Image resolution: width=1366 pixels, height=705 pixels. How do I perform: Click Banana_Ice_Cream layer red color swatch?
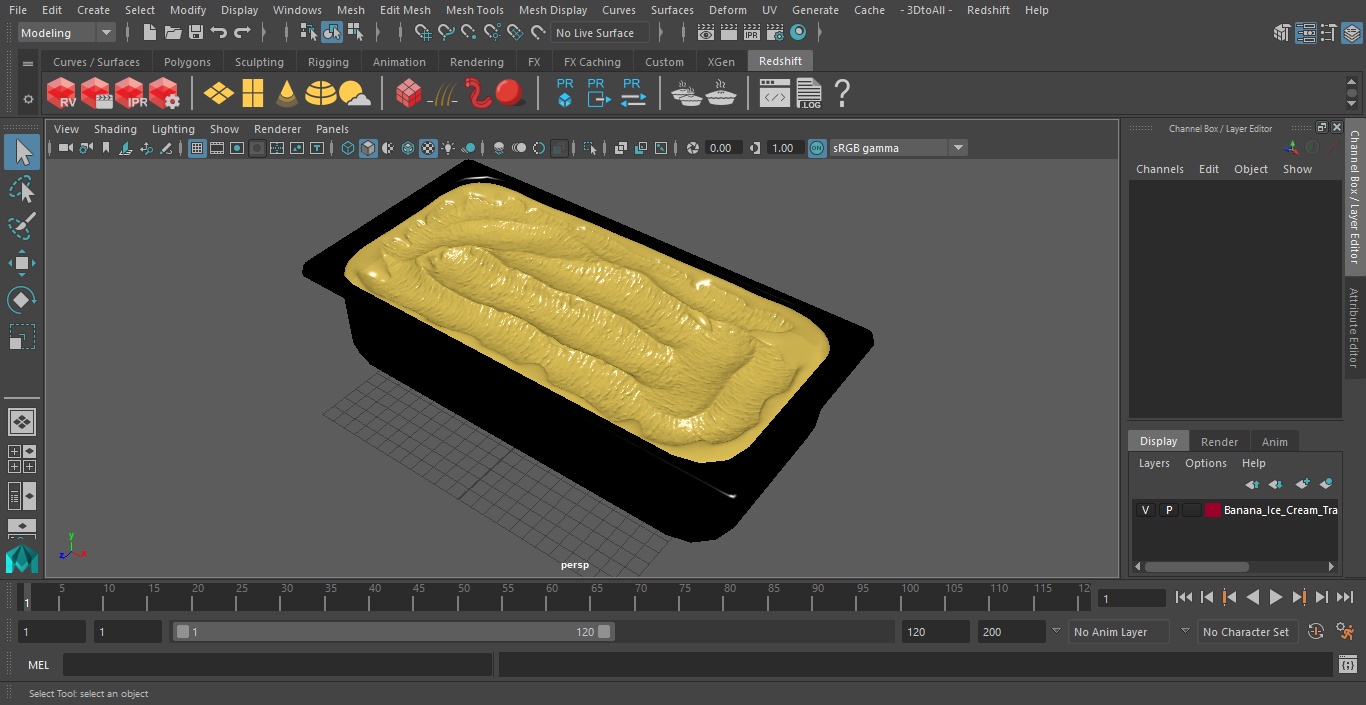[x=1213, y=510]
